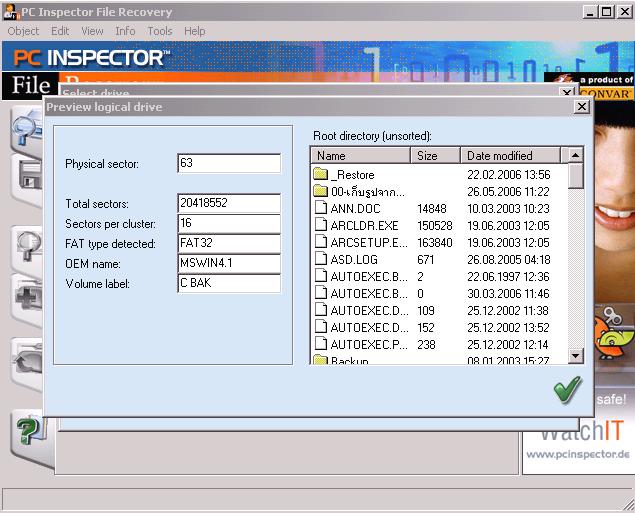Open the Info menu
The image size is (635, 513).
click(x=125, y=31)
